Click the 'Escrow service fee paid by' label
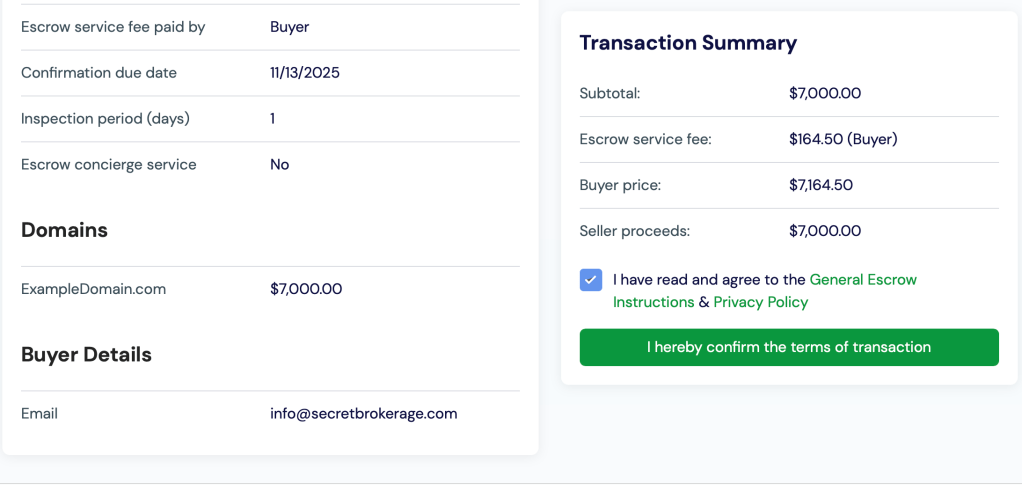Screen dimensions: 1022x485 pyautogui.click(x=113, y=27)
